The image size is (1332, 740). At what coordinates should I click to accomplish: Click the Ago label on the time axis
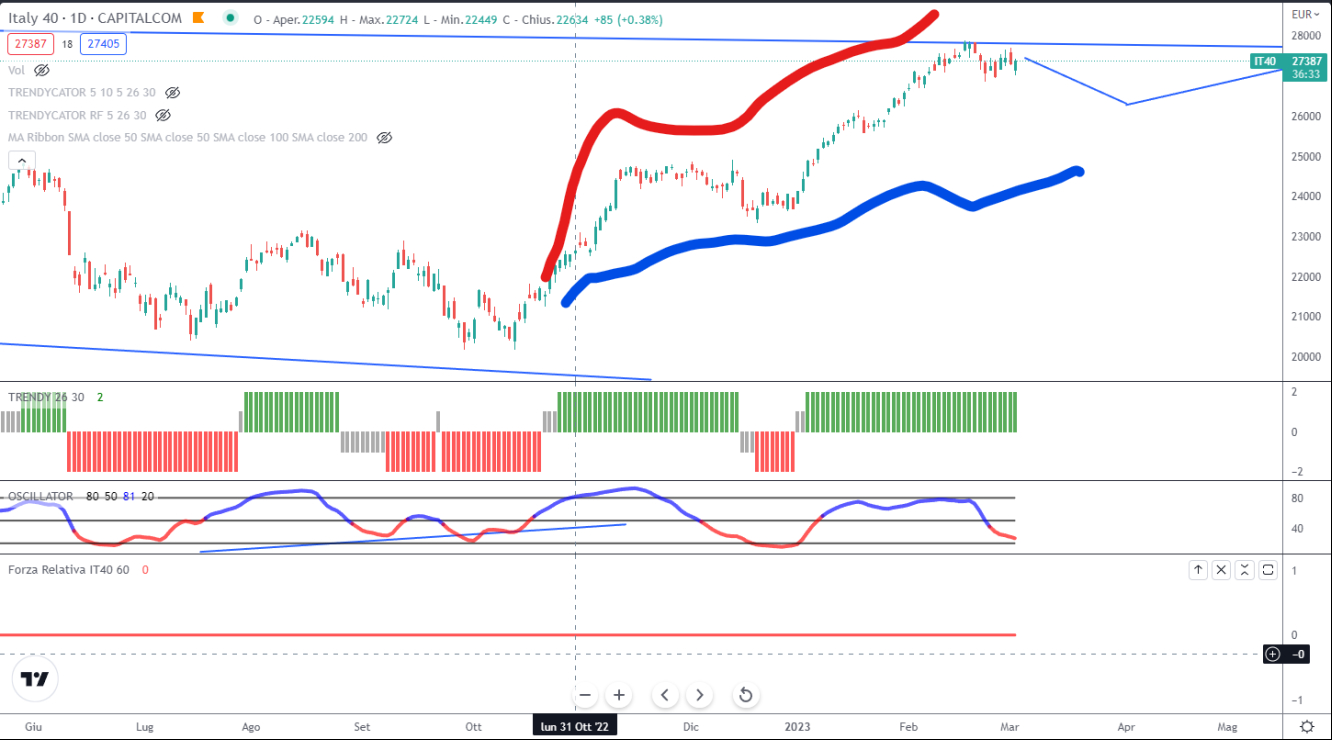(x=251, y=727)
